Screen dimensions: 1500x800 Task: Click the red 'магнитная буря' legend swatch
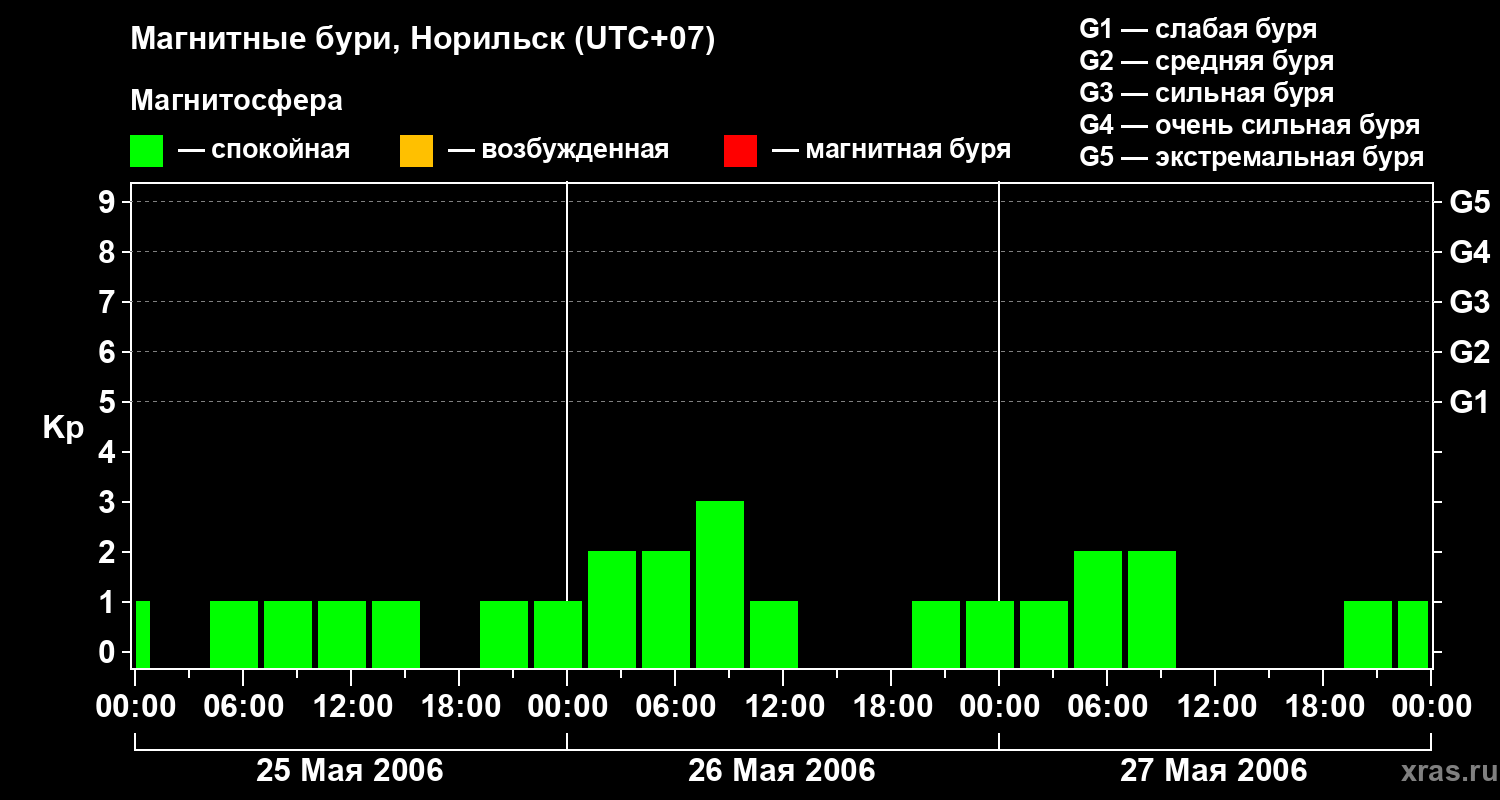[740, 151]
